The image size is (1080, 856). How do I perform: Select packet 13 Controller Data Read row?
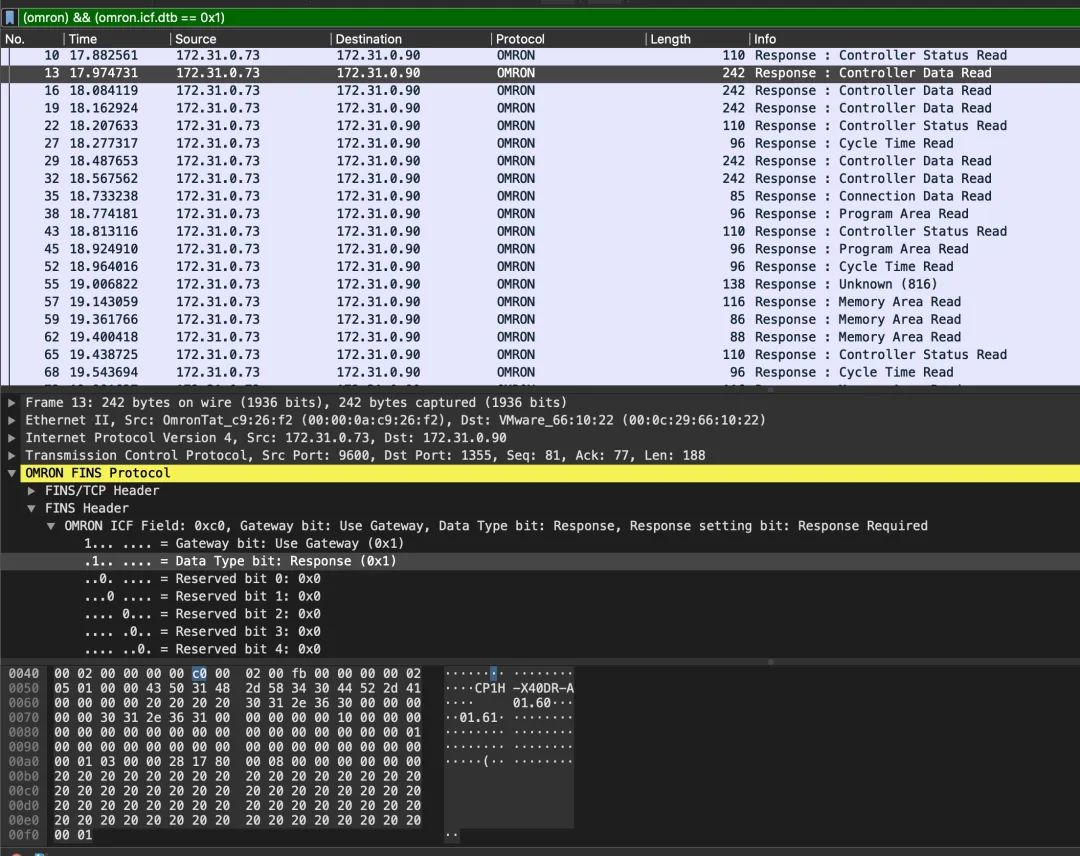540,73
